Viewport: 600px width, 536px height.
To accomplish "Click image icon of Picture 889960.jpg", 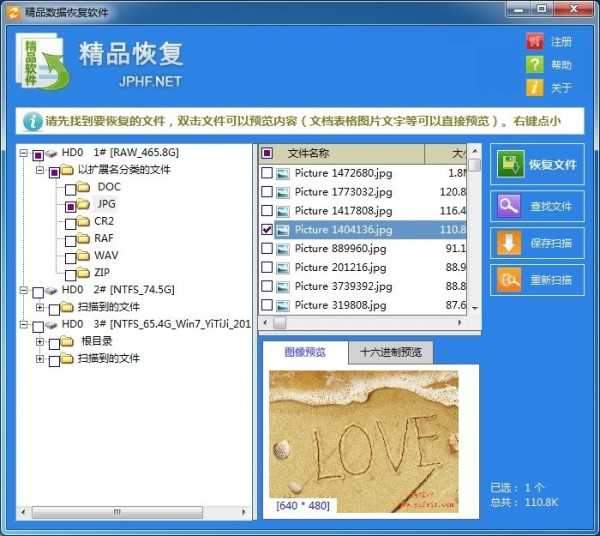I will (283, 249).
